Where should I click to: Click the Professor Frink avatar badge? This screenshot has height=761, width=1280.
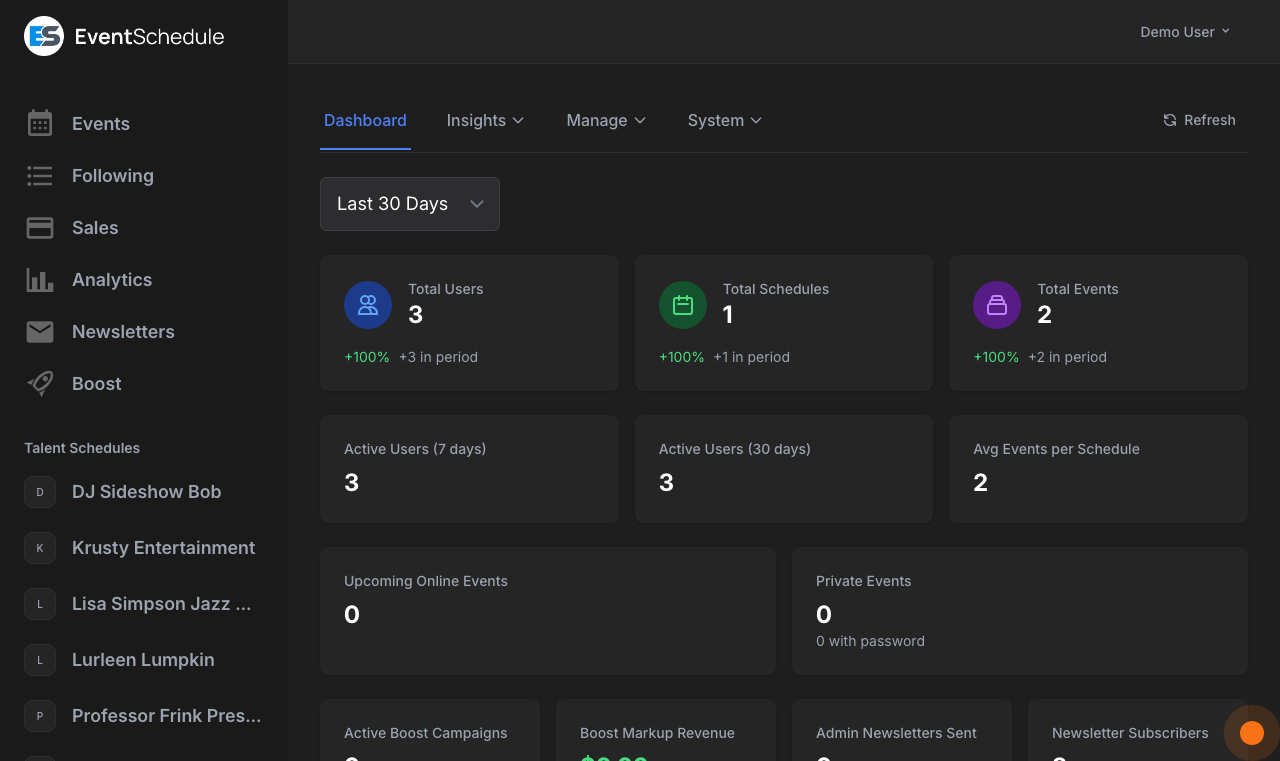pos(40,716)
